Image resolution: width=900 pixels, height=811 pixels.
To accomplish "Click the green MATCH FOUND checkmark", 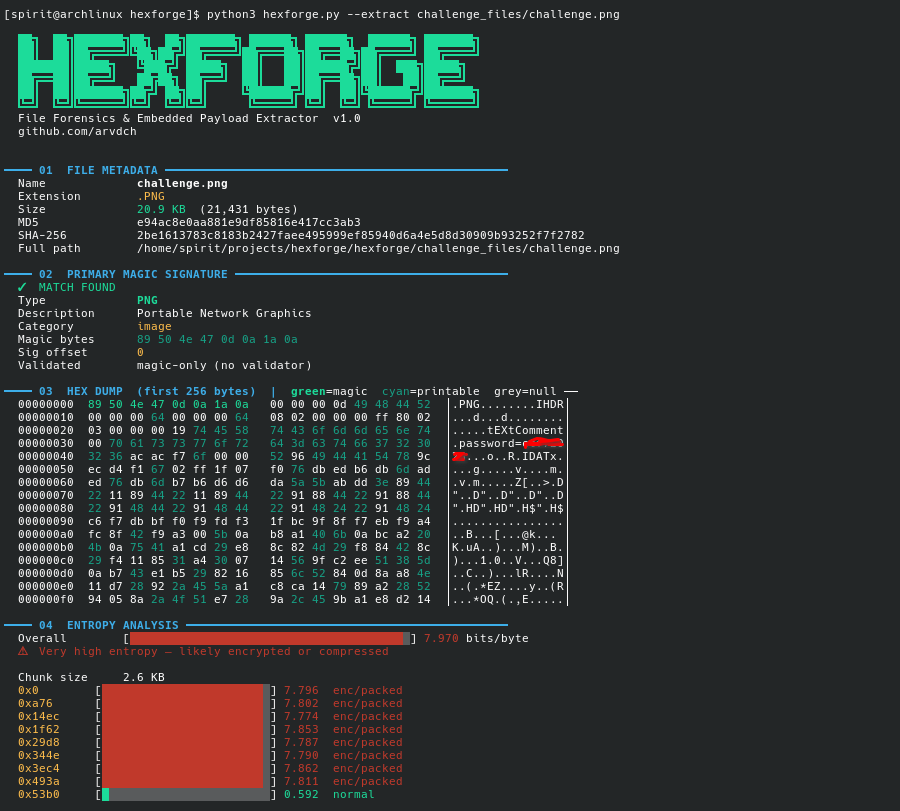I will pyautogui.click(x=22, y=287).
